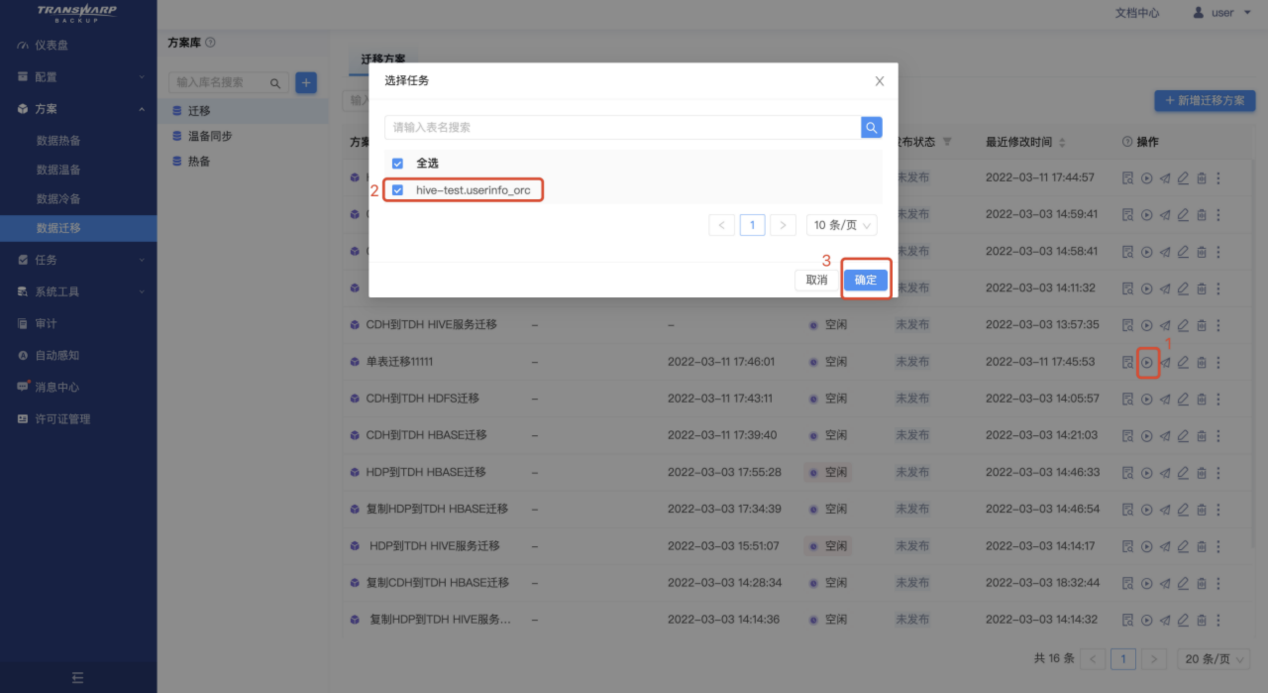This screenshot has width=1268, height=693.
Task: Open the 10 条/页 page size dropdown
Action: tap(841, 225)
